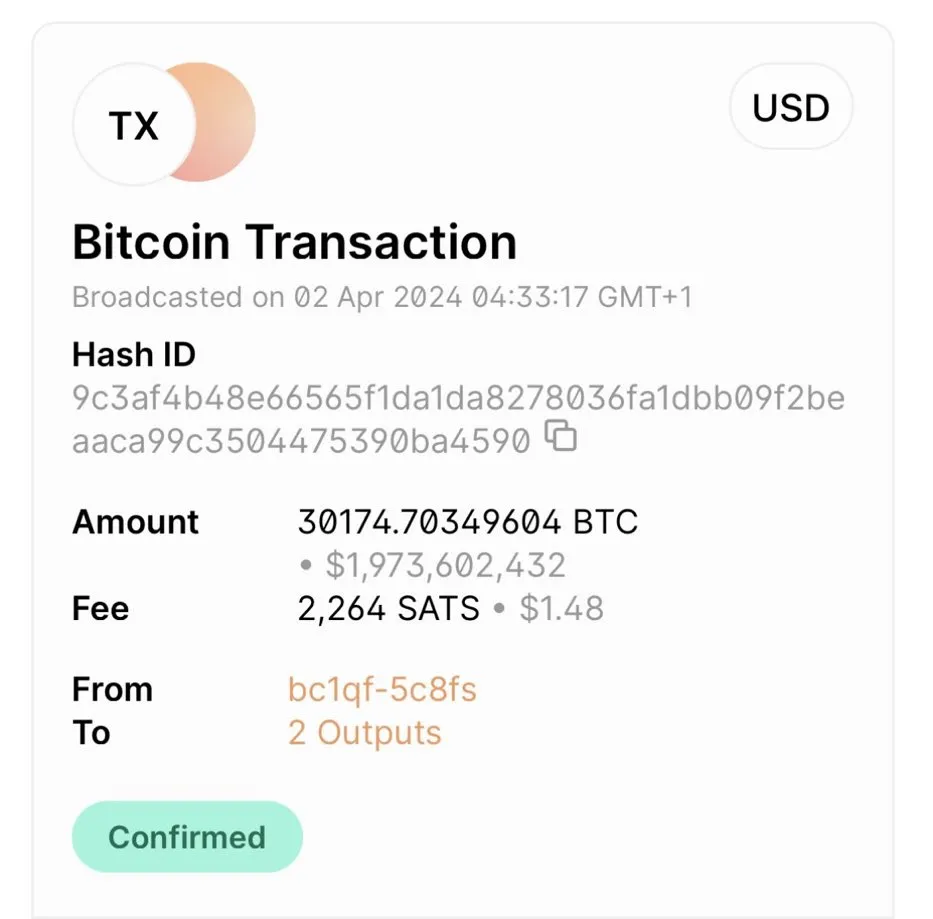
Task: Click the From label
Action: [x=112, y=690]
